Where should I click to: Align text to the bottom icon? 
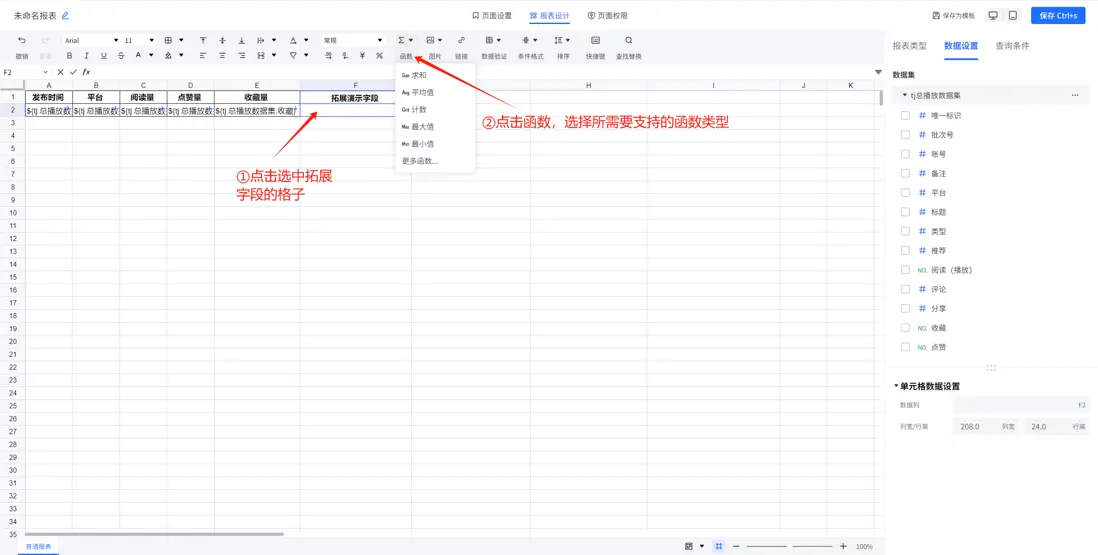242,41
